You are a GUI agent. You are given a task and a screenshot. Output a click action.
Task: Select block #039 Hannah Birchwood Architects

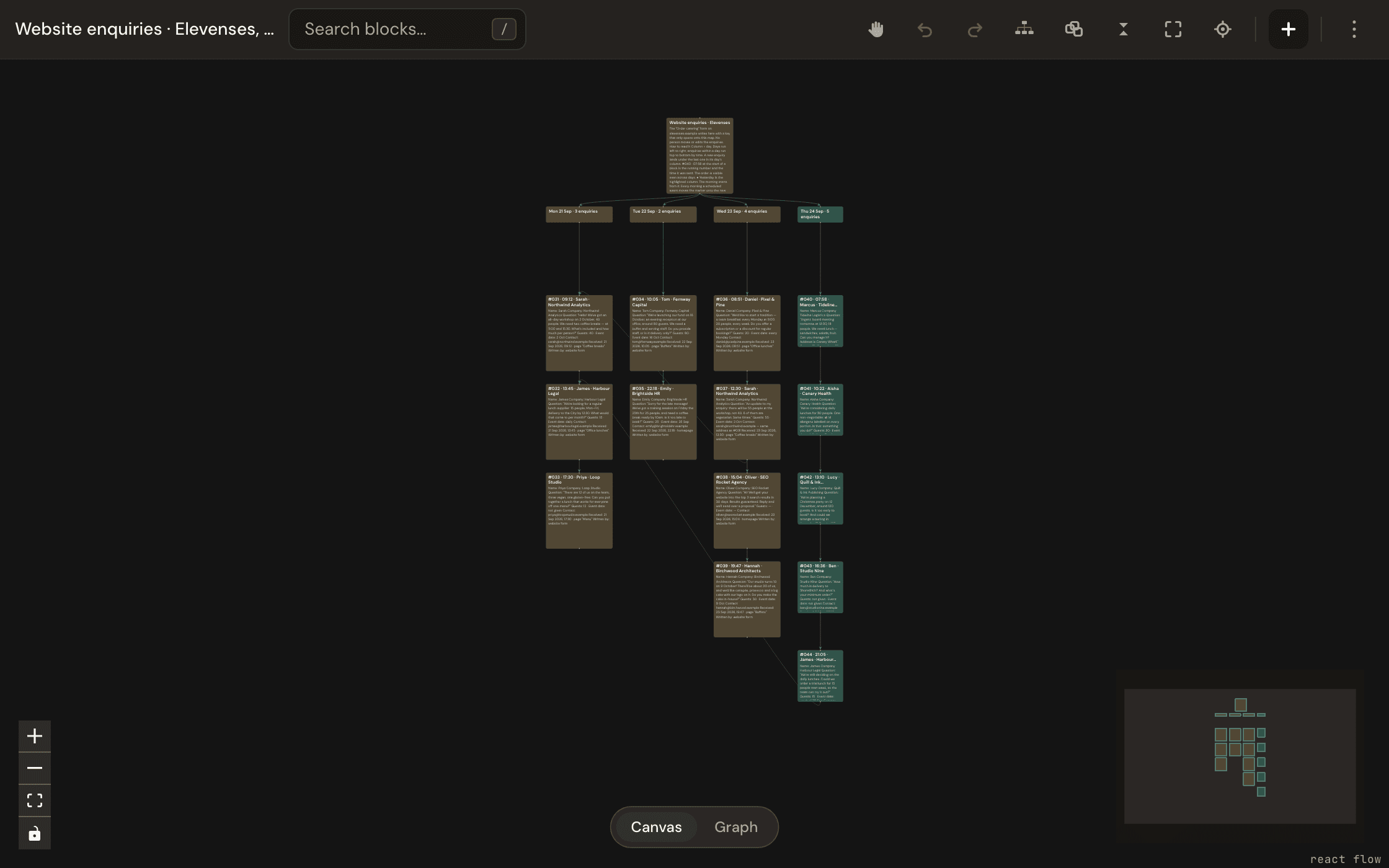coord(747,599)
